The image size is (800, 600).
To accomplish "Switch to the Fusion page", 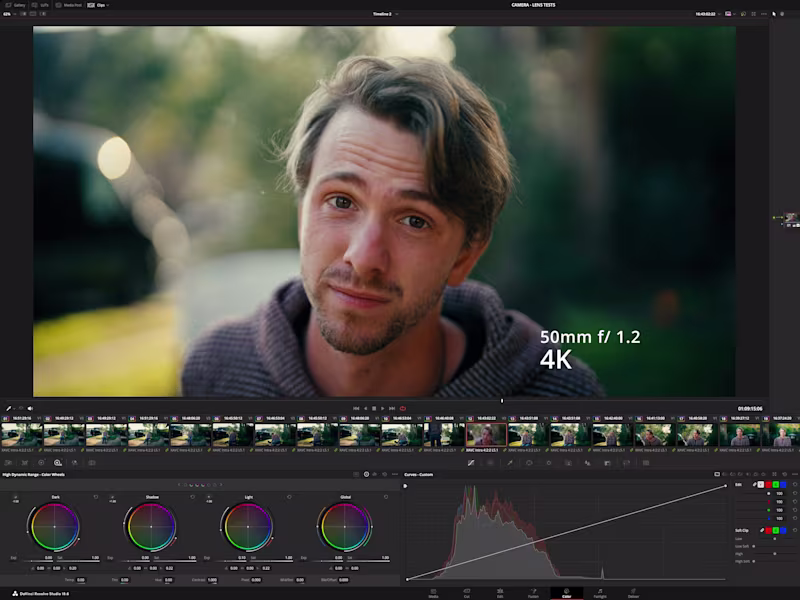I will click(534, 592).
